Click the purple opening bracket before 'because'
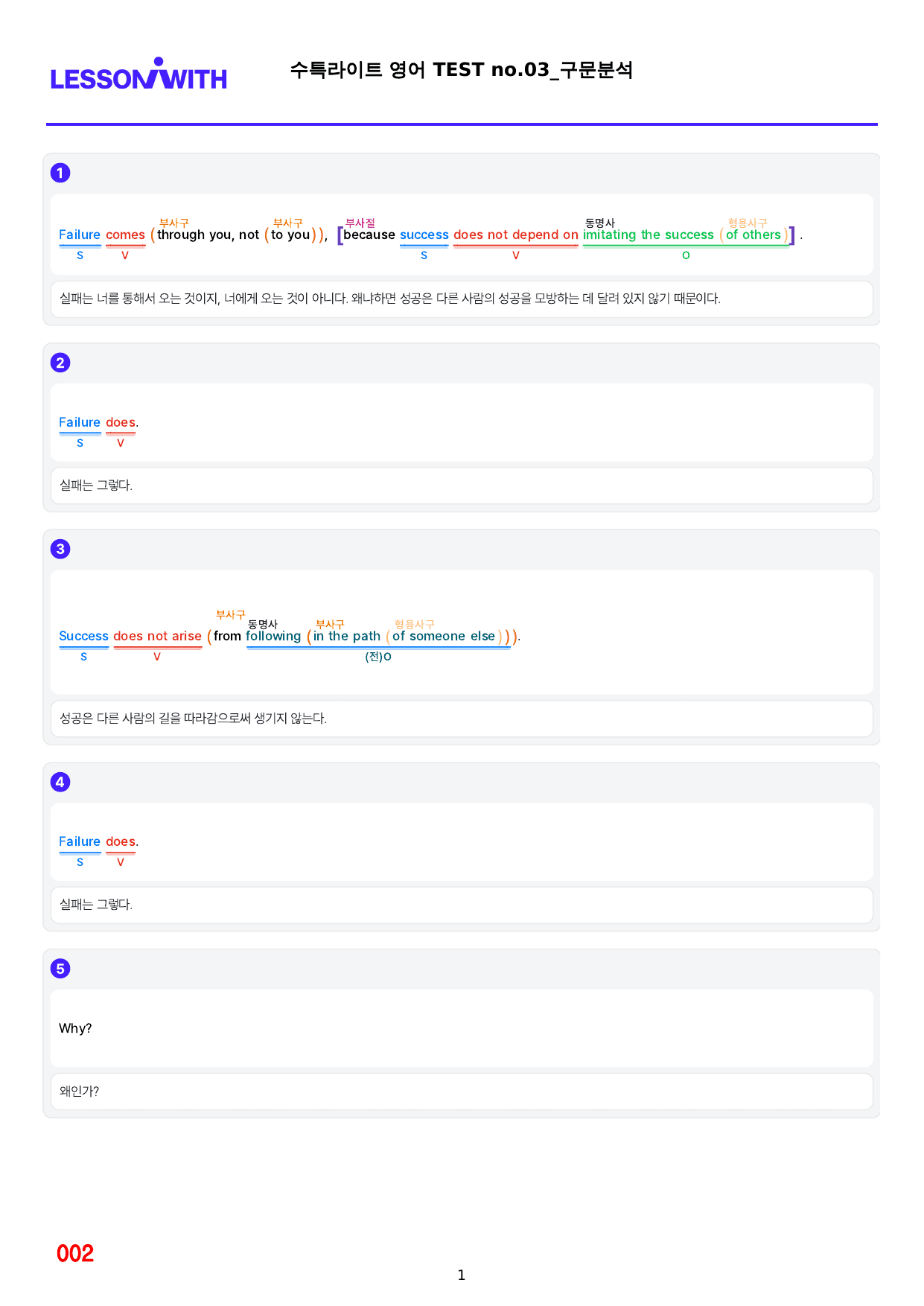 (340, 235)
